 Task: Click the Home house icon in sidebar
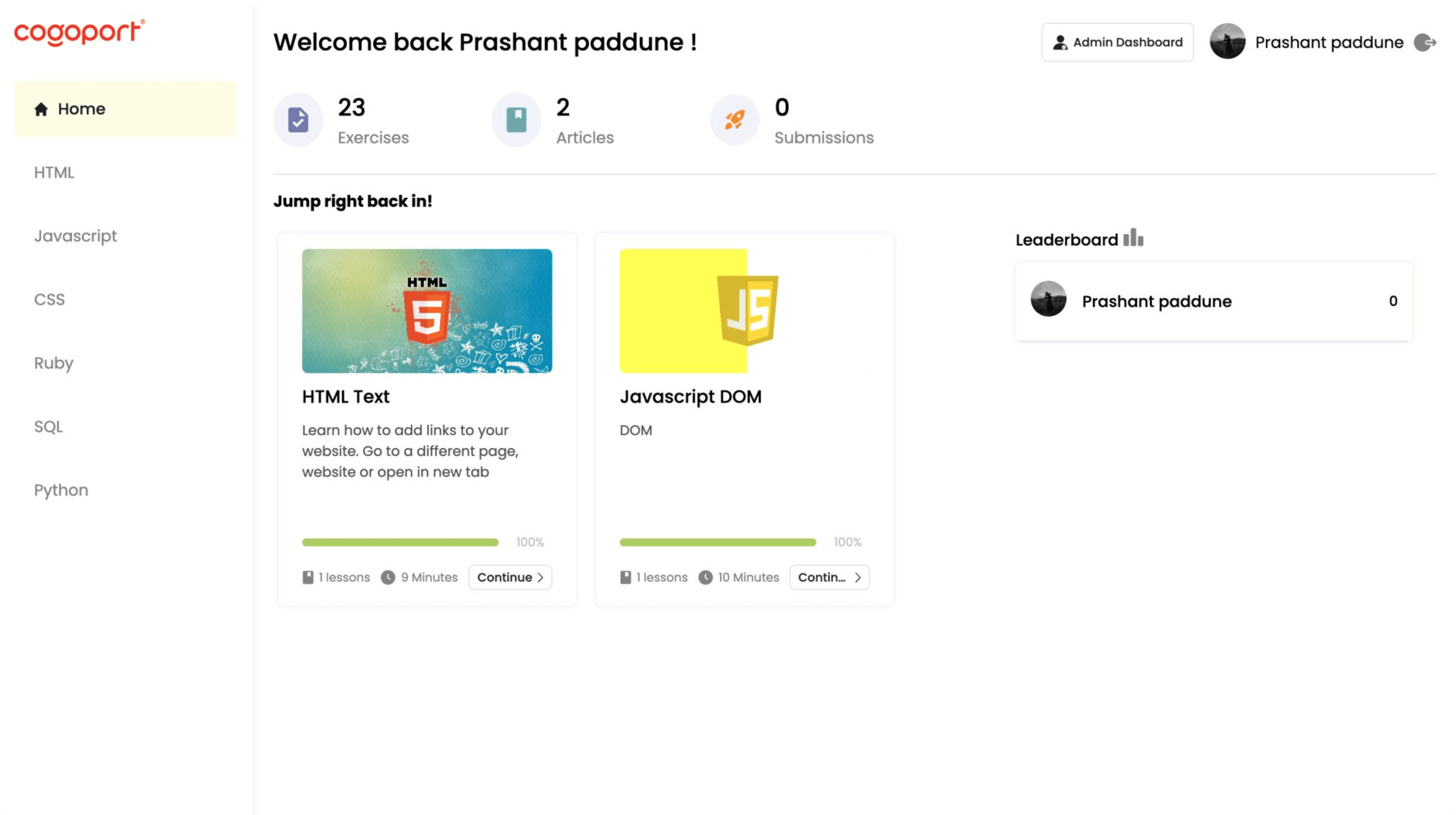(41, 109)
